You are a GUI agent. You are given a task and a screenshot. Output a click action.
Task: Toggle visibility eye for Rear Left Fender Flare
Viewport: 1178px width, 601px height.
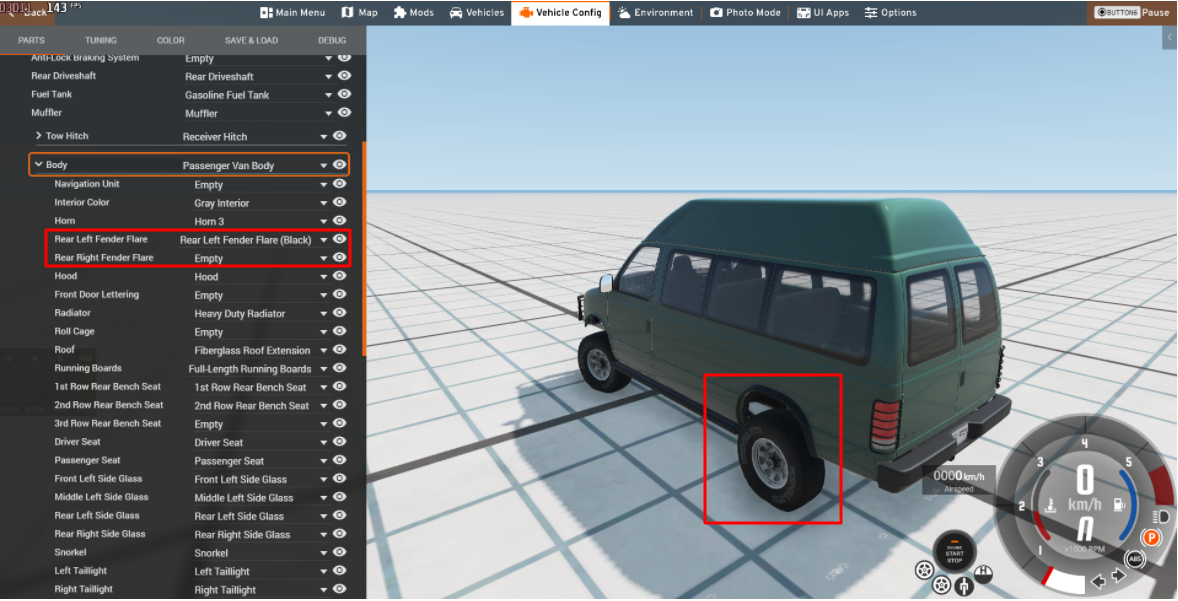340,239
